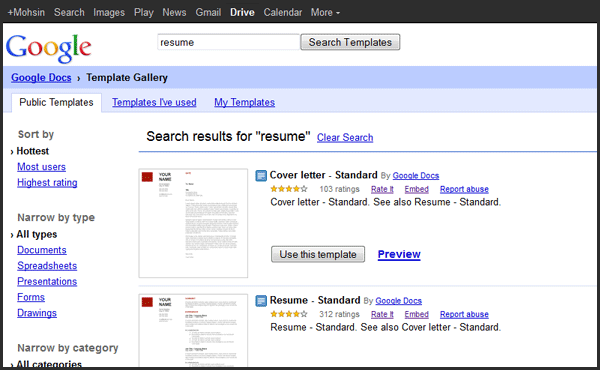The height and width of the screenshot is (370, 600).
Task: Click the template search input field
Action: 228,42
